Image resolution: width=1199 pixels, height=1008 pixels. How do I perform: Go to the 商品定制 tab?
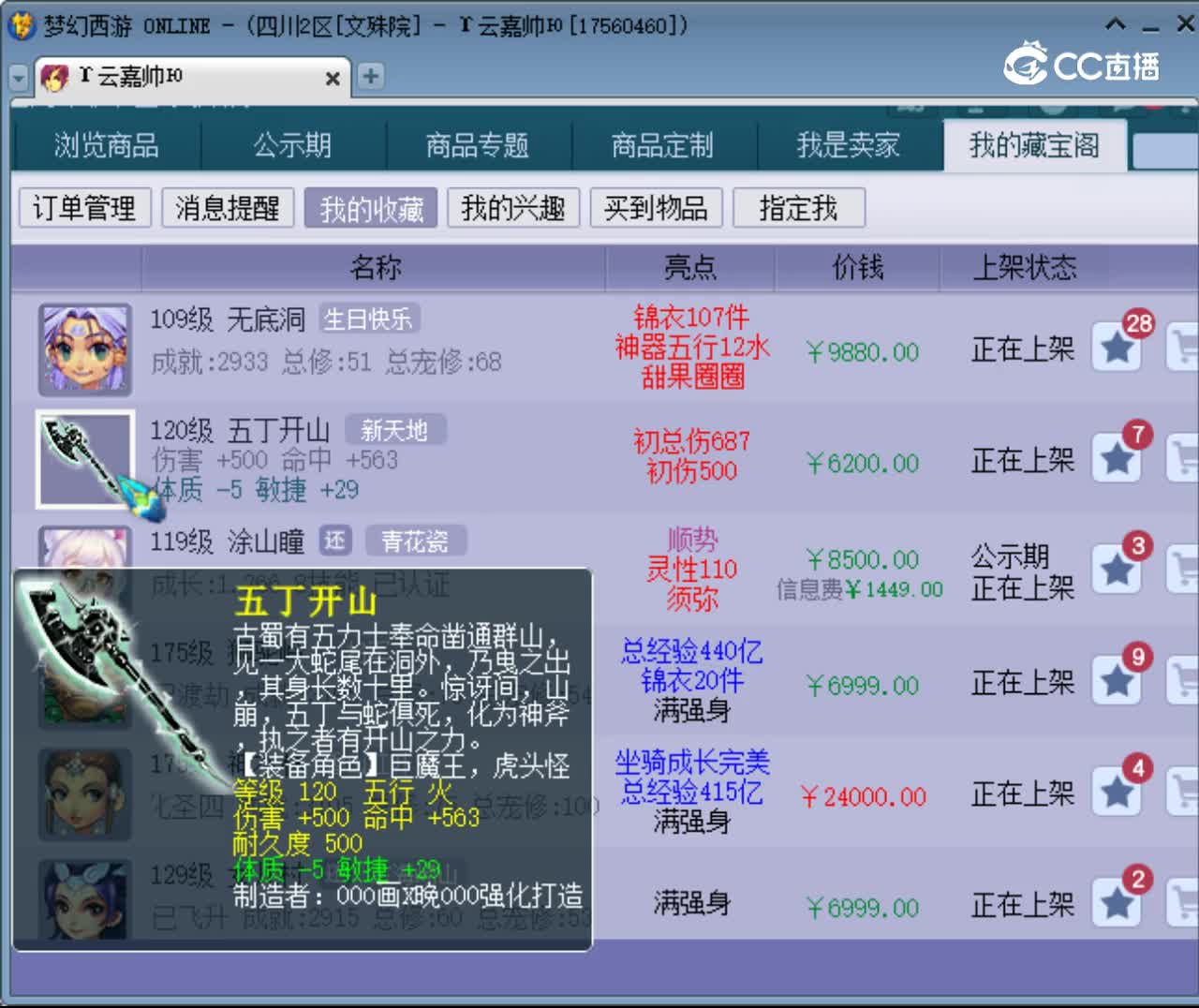tap(662, 146)
